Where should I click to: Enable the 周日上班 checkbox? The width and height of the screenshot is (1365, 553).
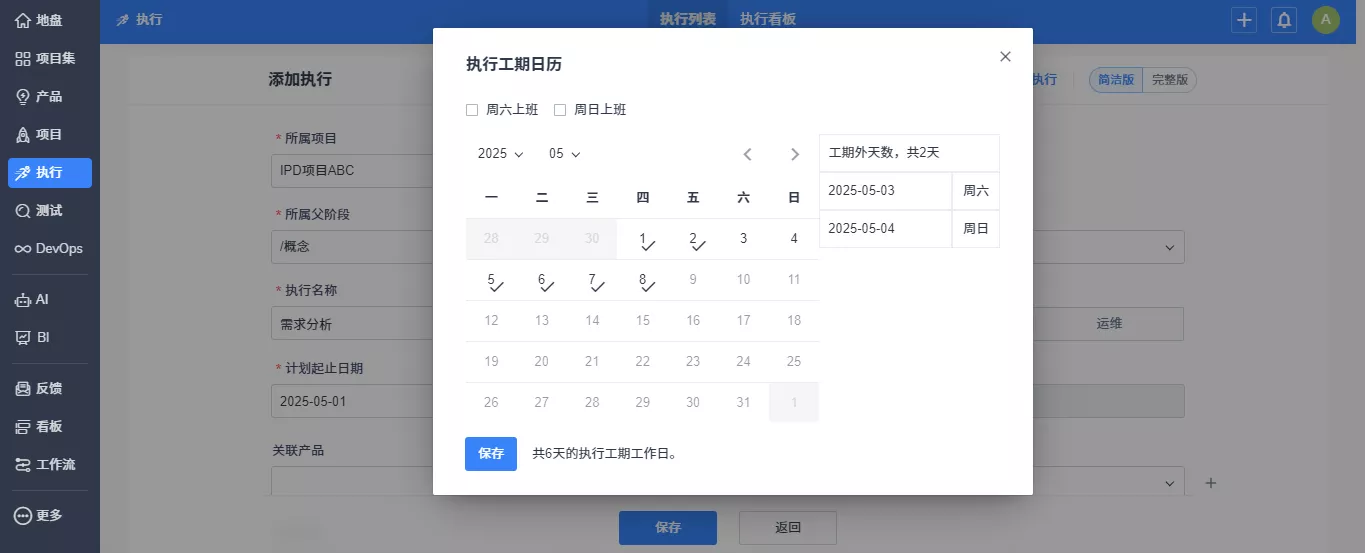[x=560, y=110]
